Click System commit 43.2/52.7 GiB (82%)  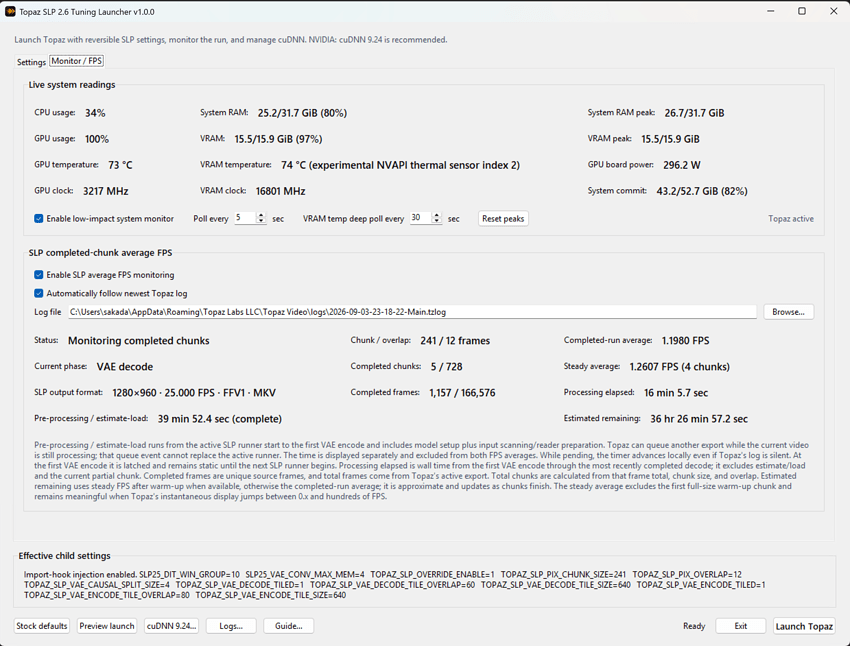coord(702,191)
